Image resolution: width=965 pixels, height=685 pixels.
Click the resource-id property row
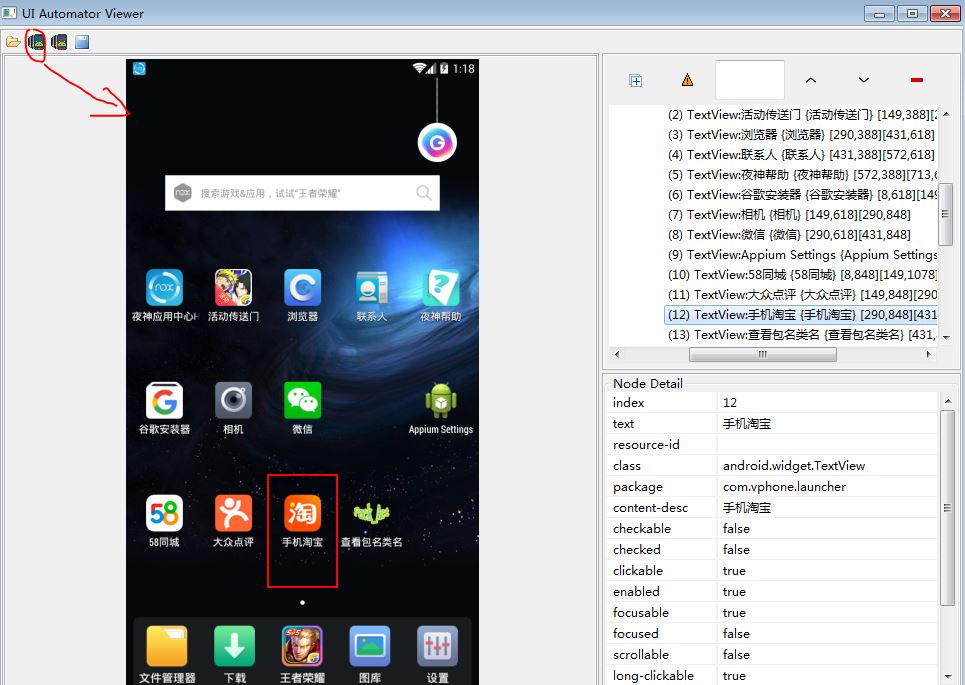774,444
